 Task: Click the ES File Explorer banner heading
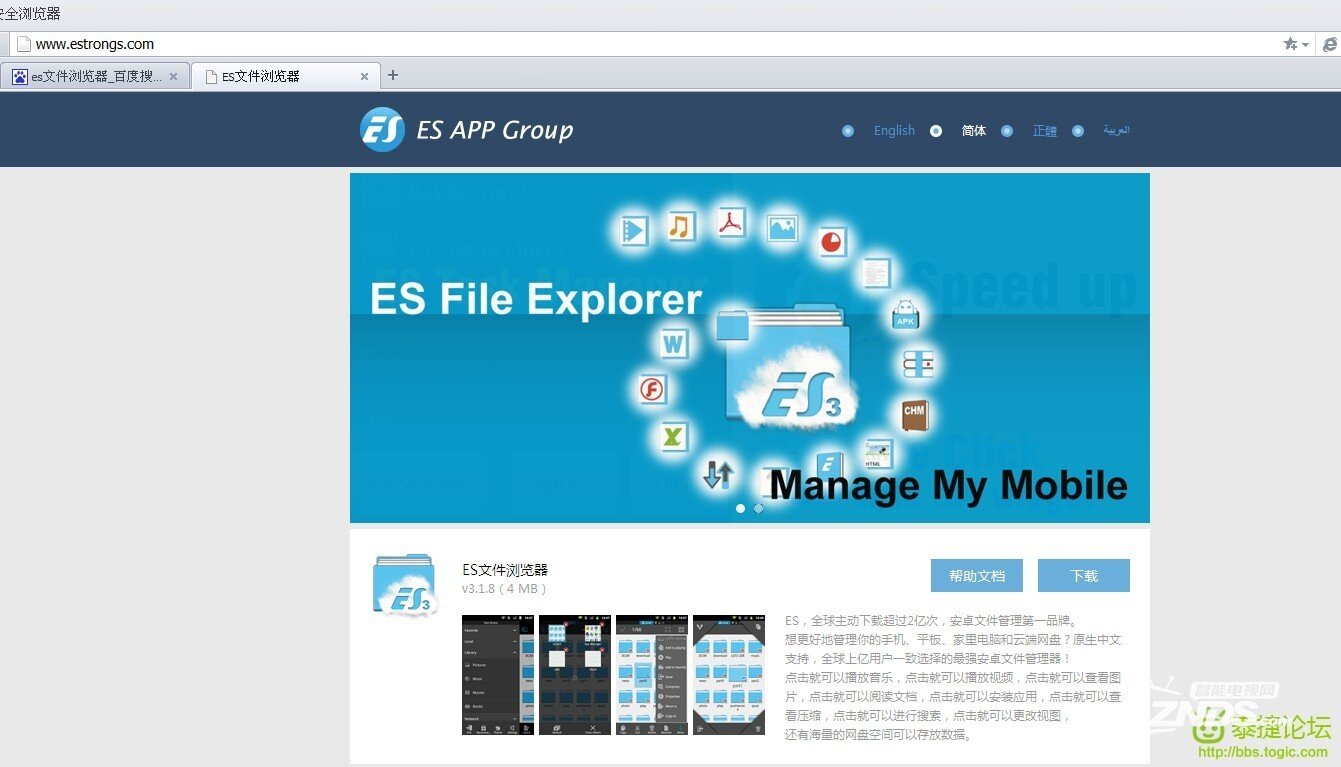point(536,299)
